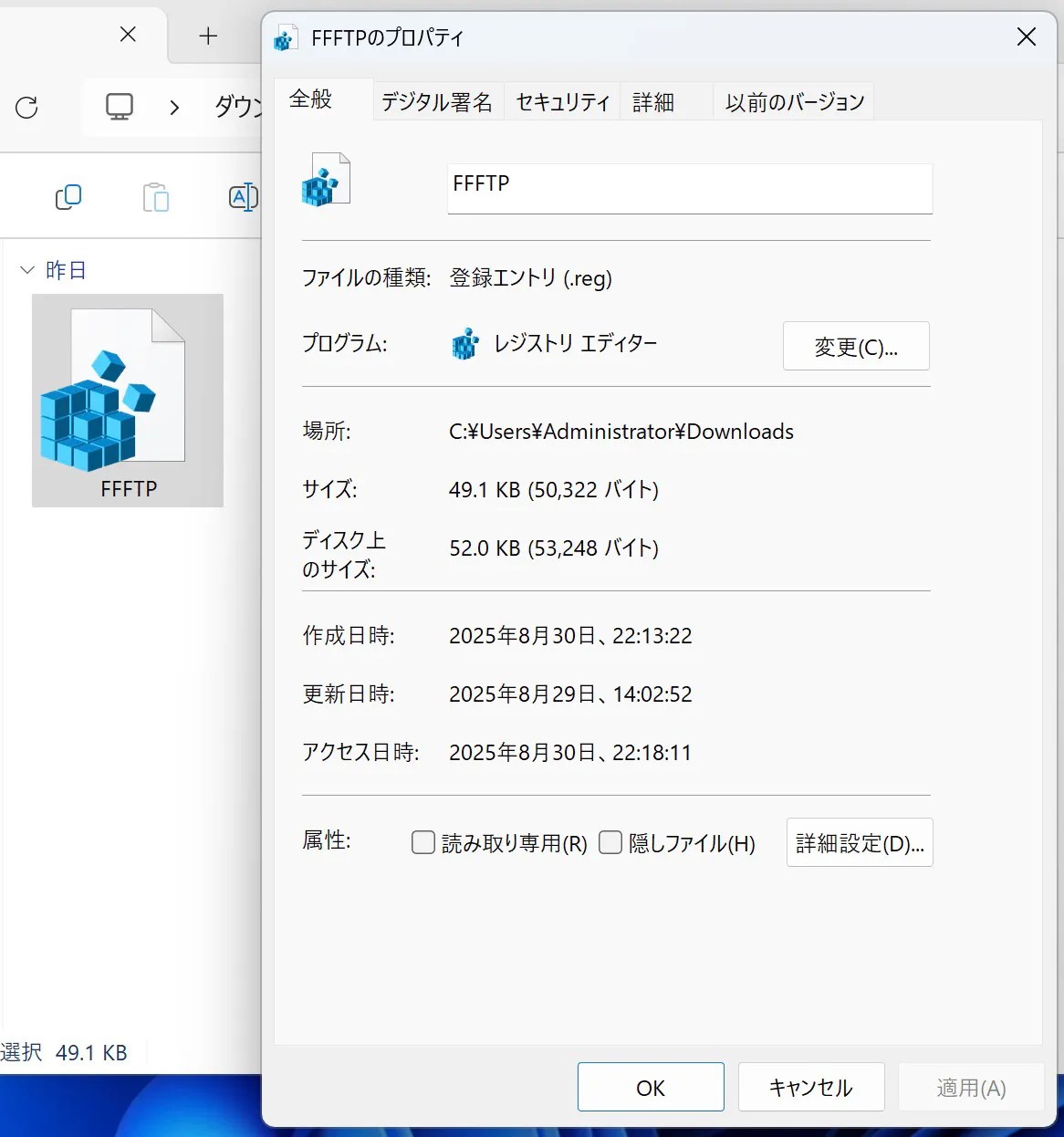Click the 適用(A) button

tap(971, 1087)
